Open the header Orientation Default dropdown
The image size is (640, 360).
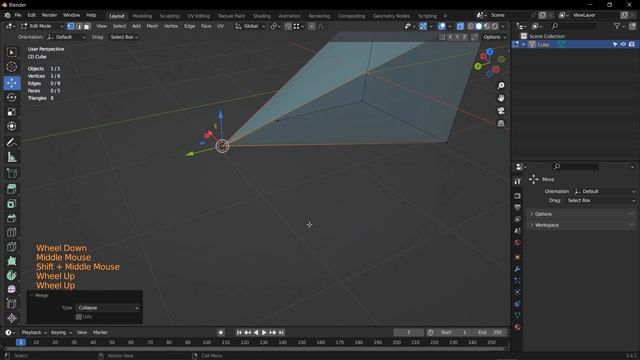(66, 37)
